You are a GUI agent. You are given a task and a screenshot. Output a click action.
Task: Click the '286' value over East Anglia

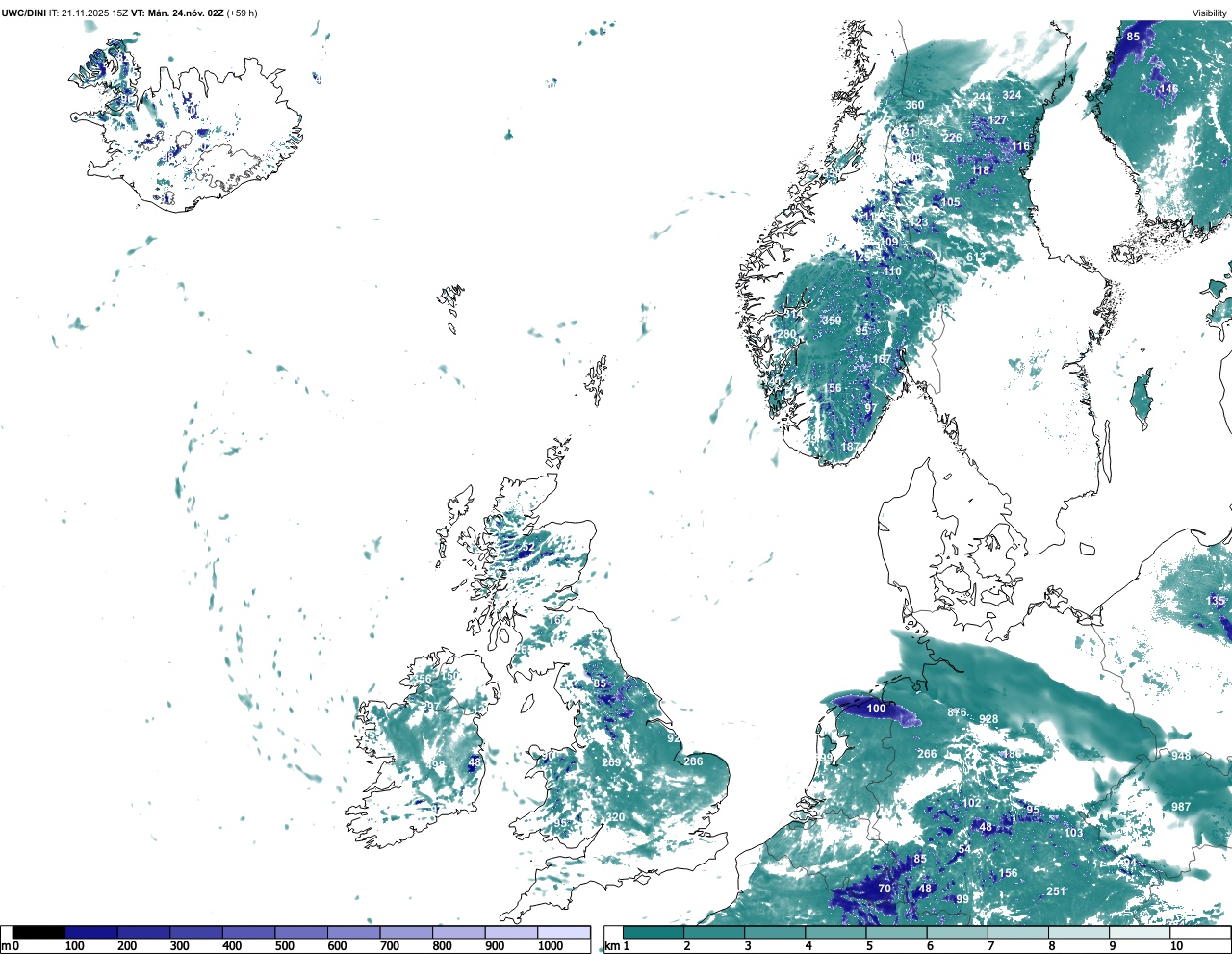[x=693, y=761]
